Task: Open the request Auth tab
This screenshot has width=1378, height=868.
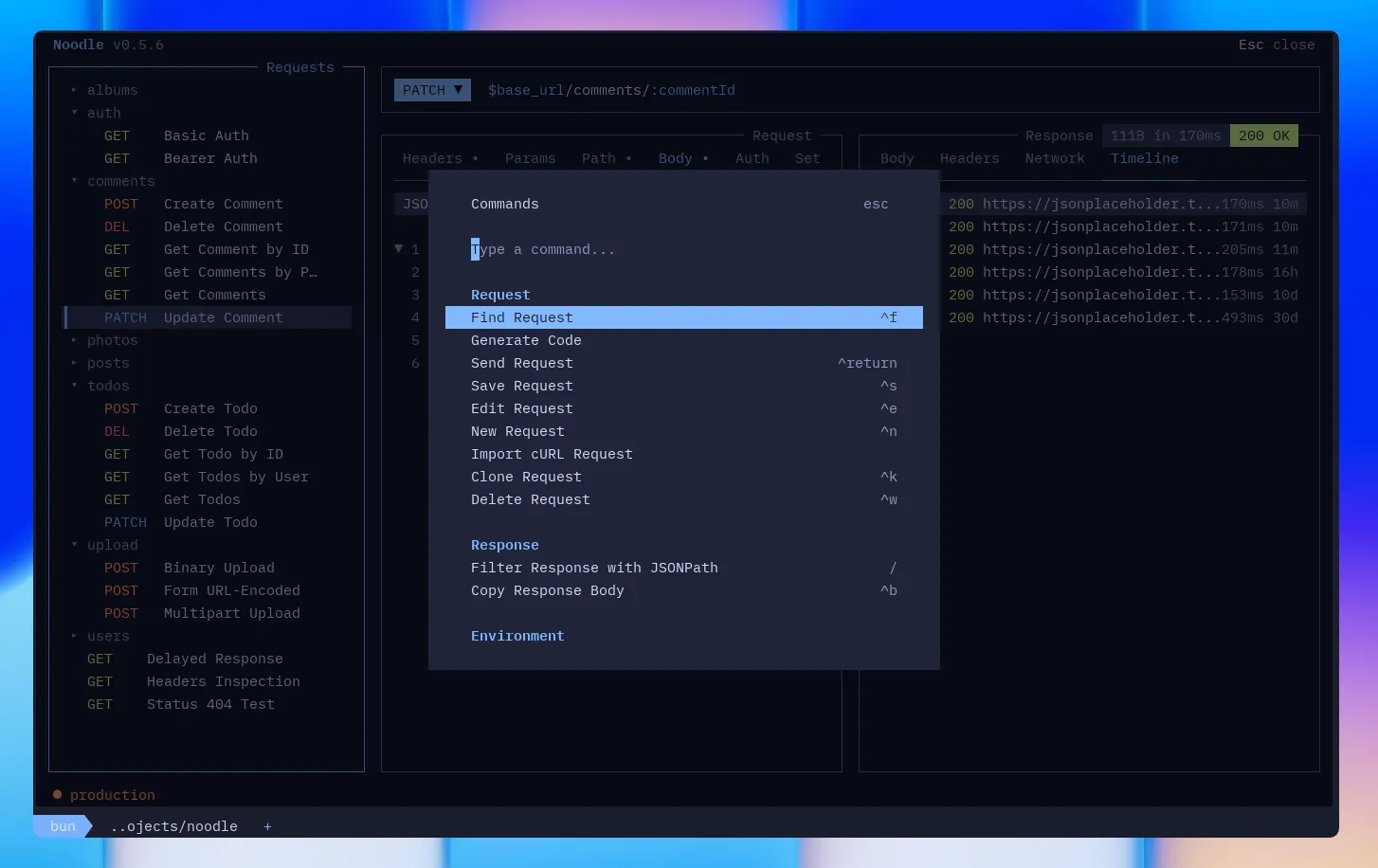Action: 752,158
